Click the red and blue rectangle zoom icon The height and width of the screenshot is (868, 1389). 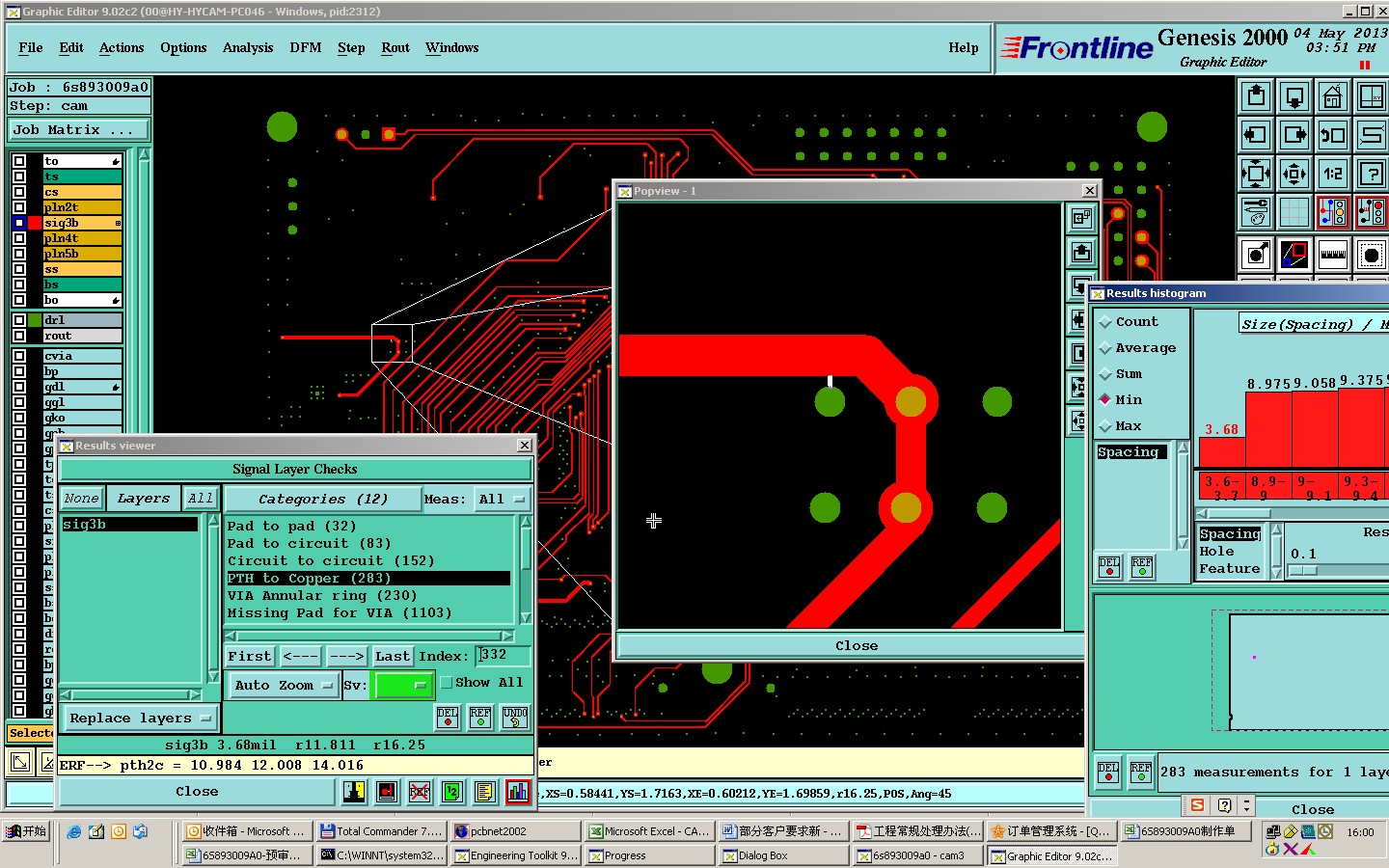[1294, 255]
